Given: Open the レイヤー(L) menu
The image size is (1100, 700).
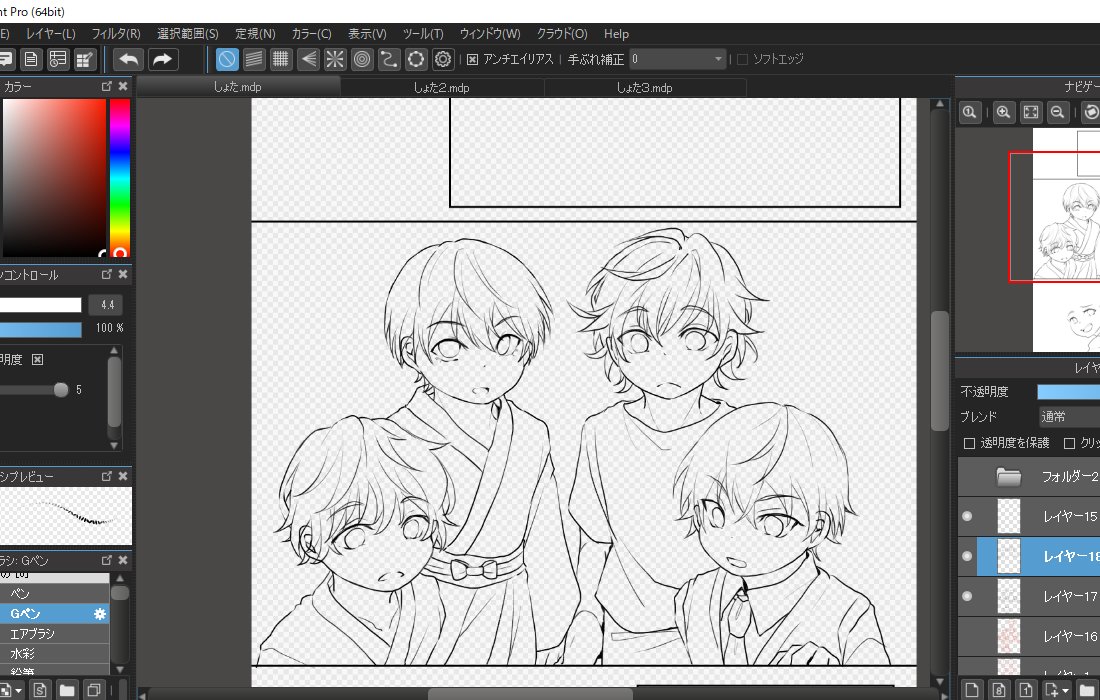Looking at the screenshot, I should pyautogui.click(x=51, y=34).
